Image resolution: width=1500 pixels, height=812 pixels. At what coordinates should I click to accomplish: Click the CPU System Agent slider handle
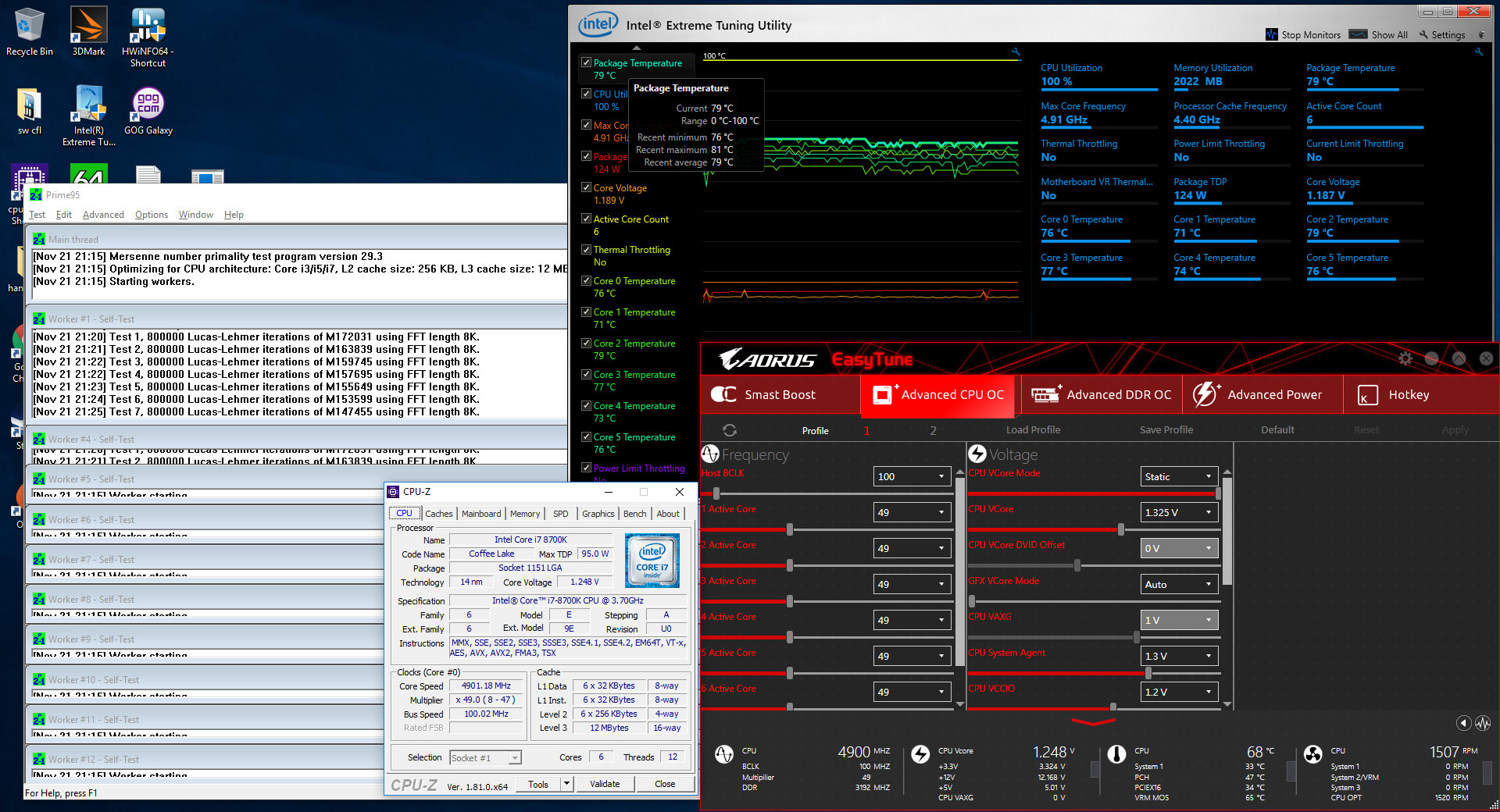1148,673
